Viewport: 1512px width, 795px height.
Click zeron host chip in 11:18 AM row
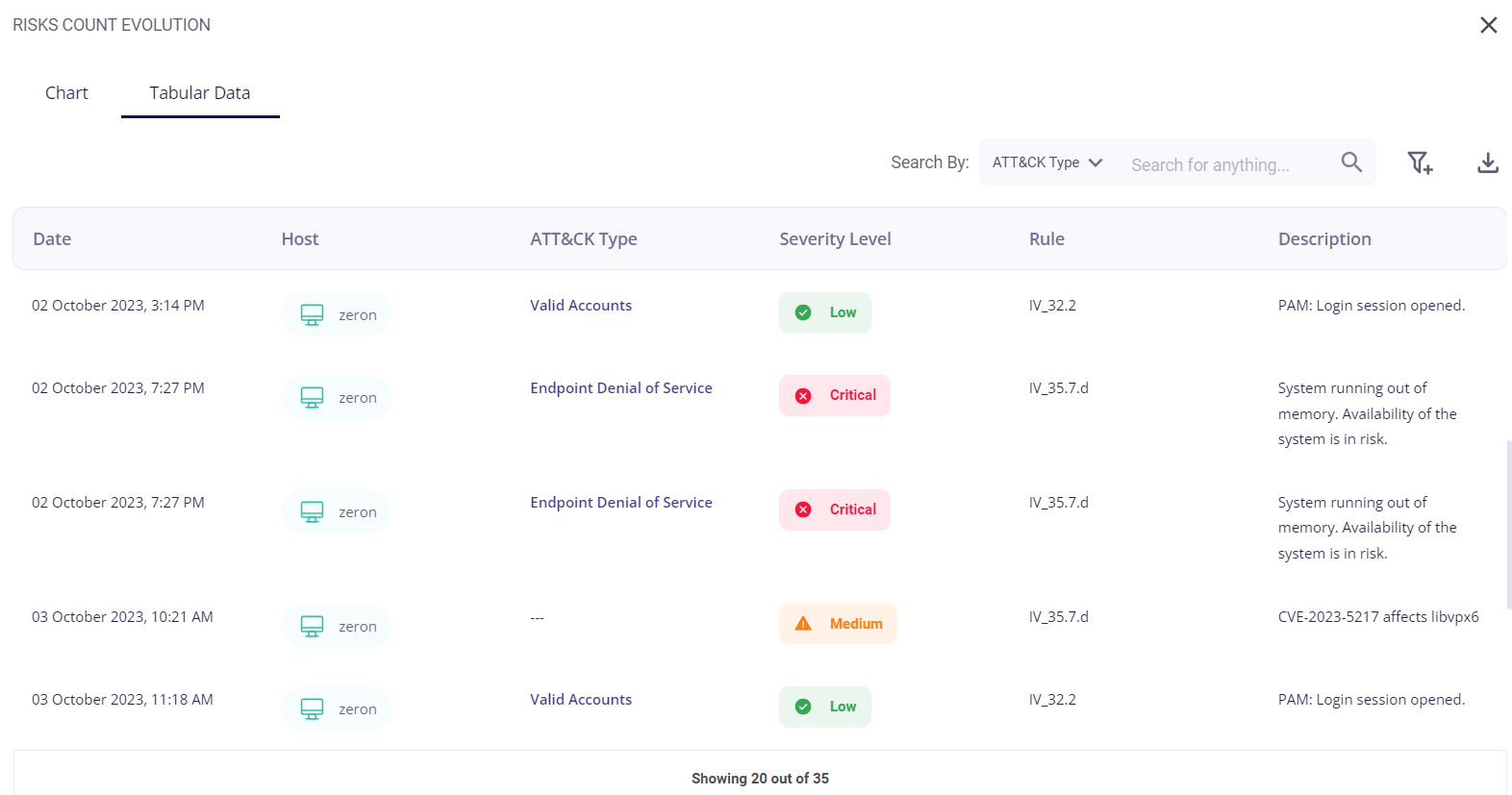click(336, 708)
